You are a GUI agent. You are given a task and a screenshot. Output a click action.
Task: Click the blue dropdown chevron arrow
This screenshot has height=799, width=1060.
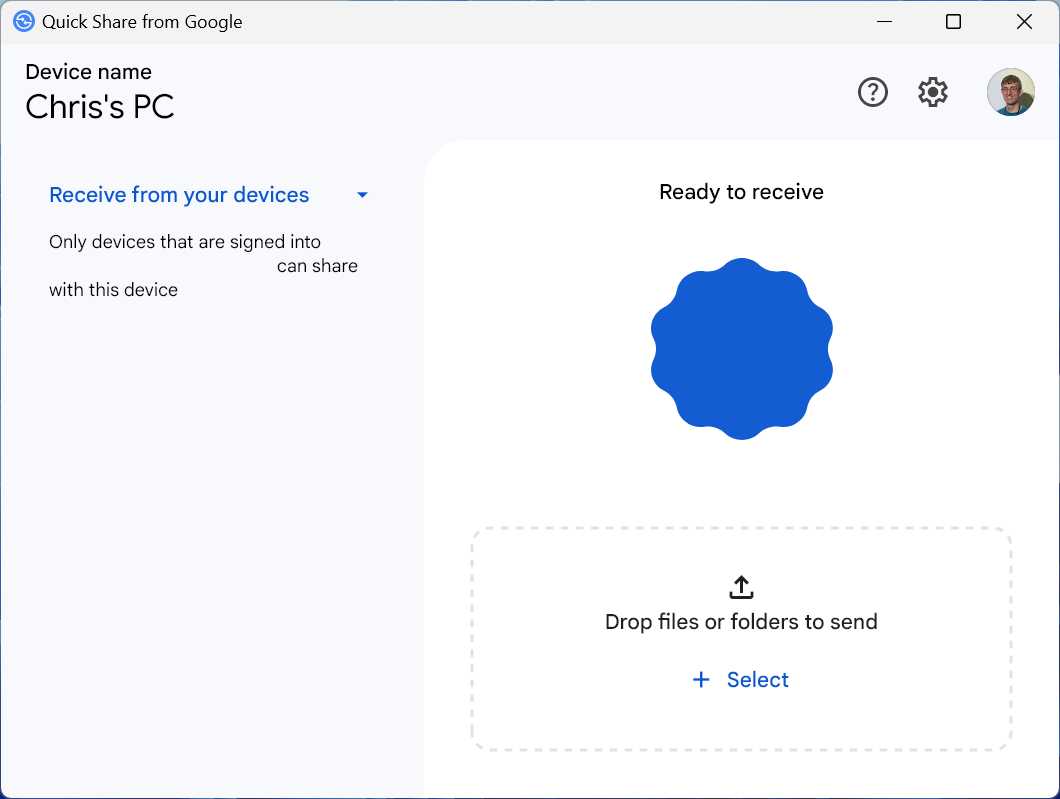[x=361, y=195]
